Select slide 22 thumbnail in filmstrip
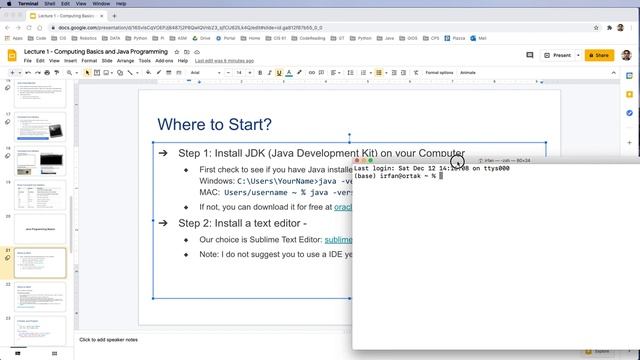Screen dimensions: 640x360 coord(40,297)
